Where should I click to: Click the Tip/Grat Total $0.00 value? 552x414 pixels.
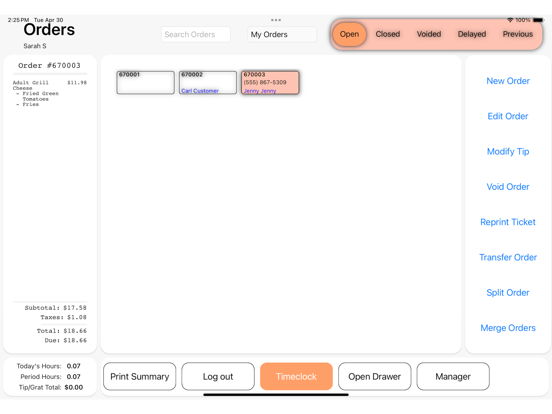74,387
